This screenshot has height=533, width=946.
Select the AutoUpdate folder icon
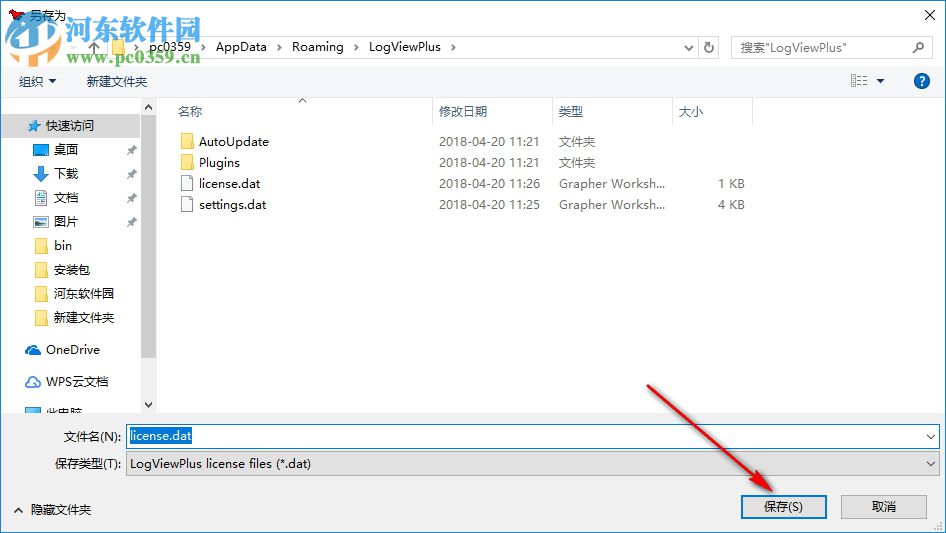pos(187,141)
